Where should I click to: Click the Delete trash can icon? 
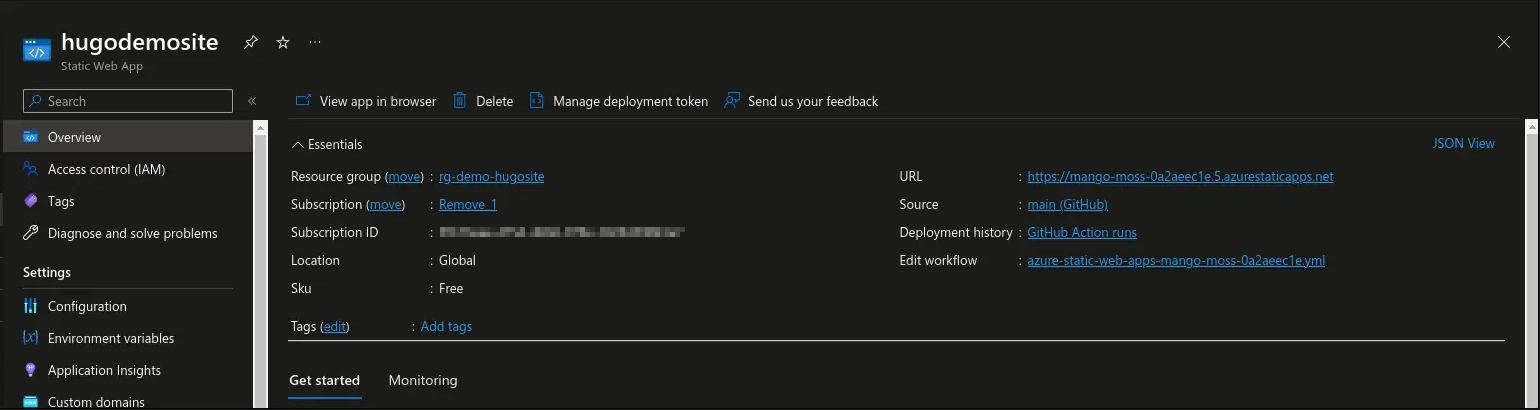[x=460, y=101]
